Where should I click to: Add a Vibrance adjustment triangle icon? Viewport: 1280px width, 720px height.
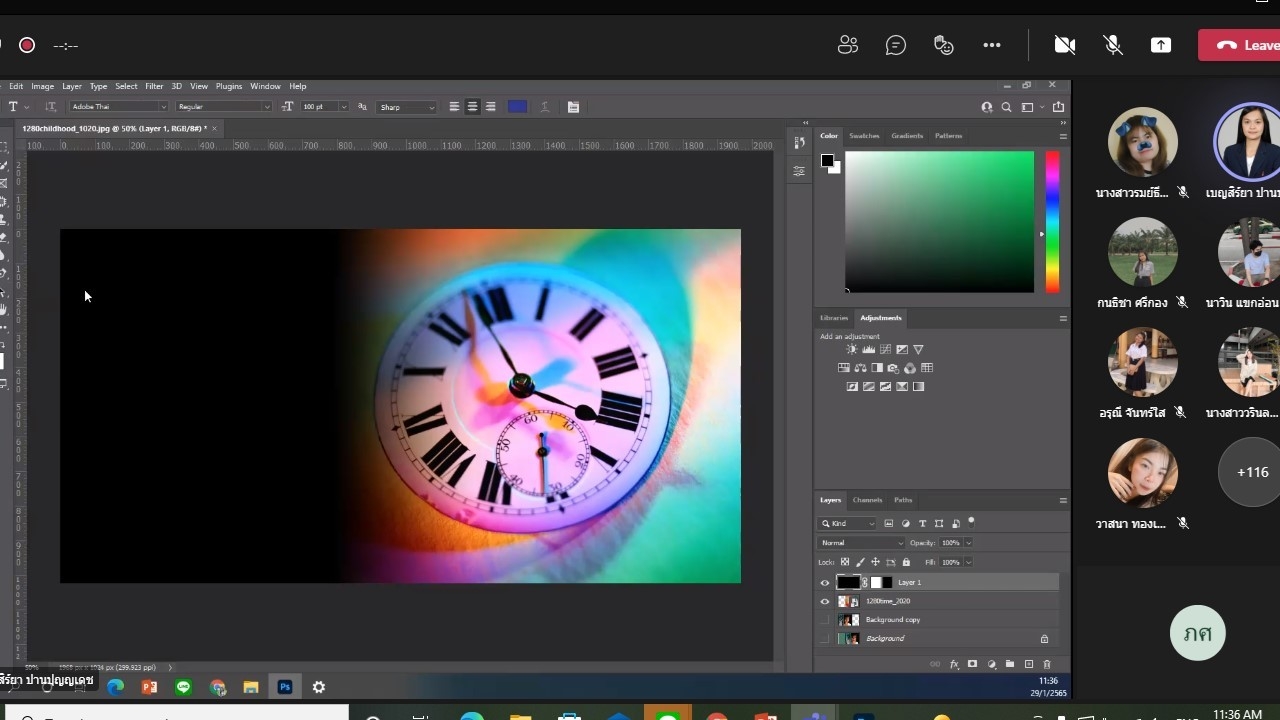(918, 349)
